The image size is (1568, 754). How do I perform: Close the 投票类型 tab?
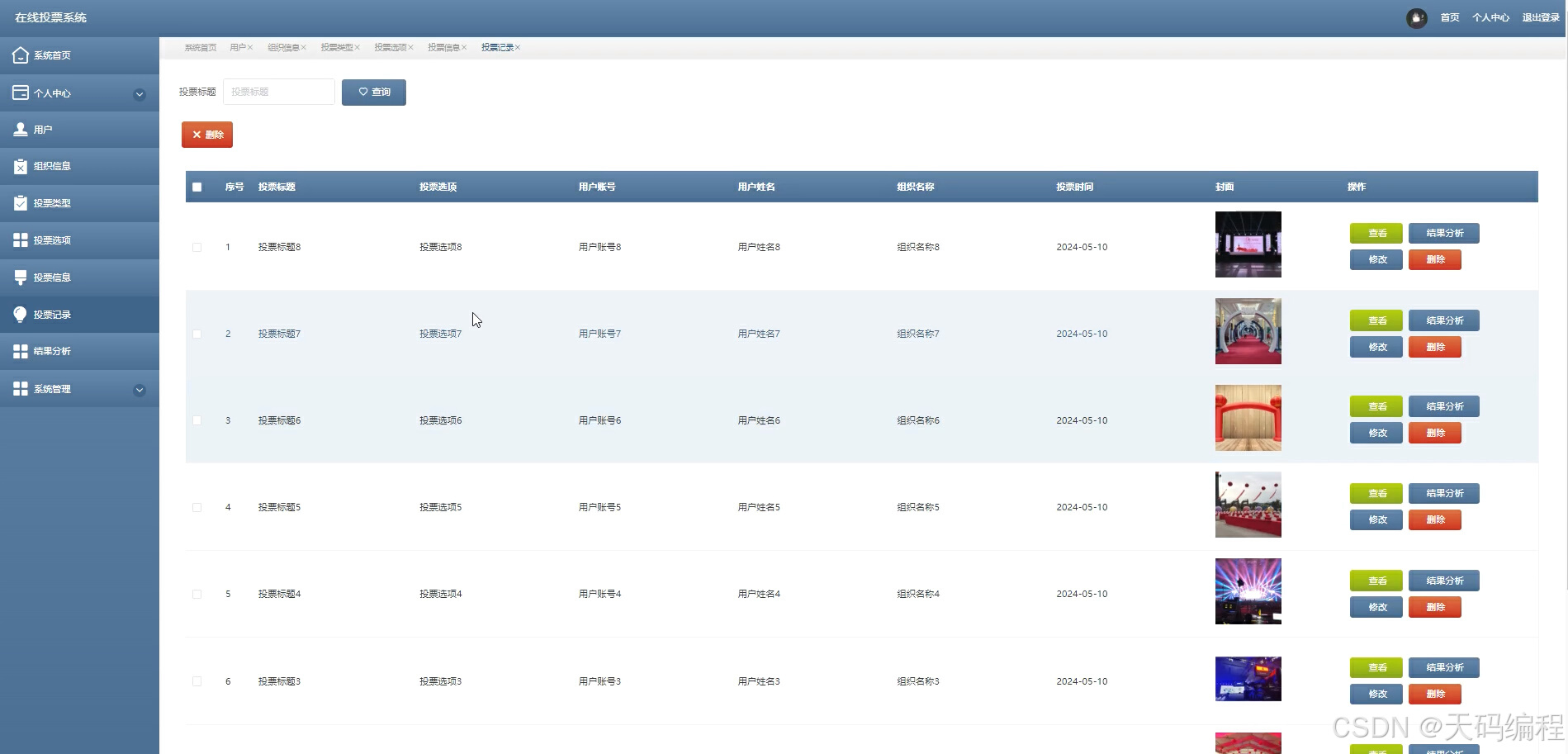(x=358, y=48)
